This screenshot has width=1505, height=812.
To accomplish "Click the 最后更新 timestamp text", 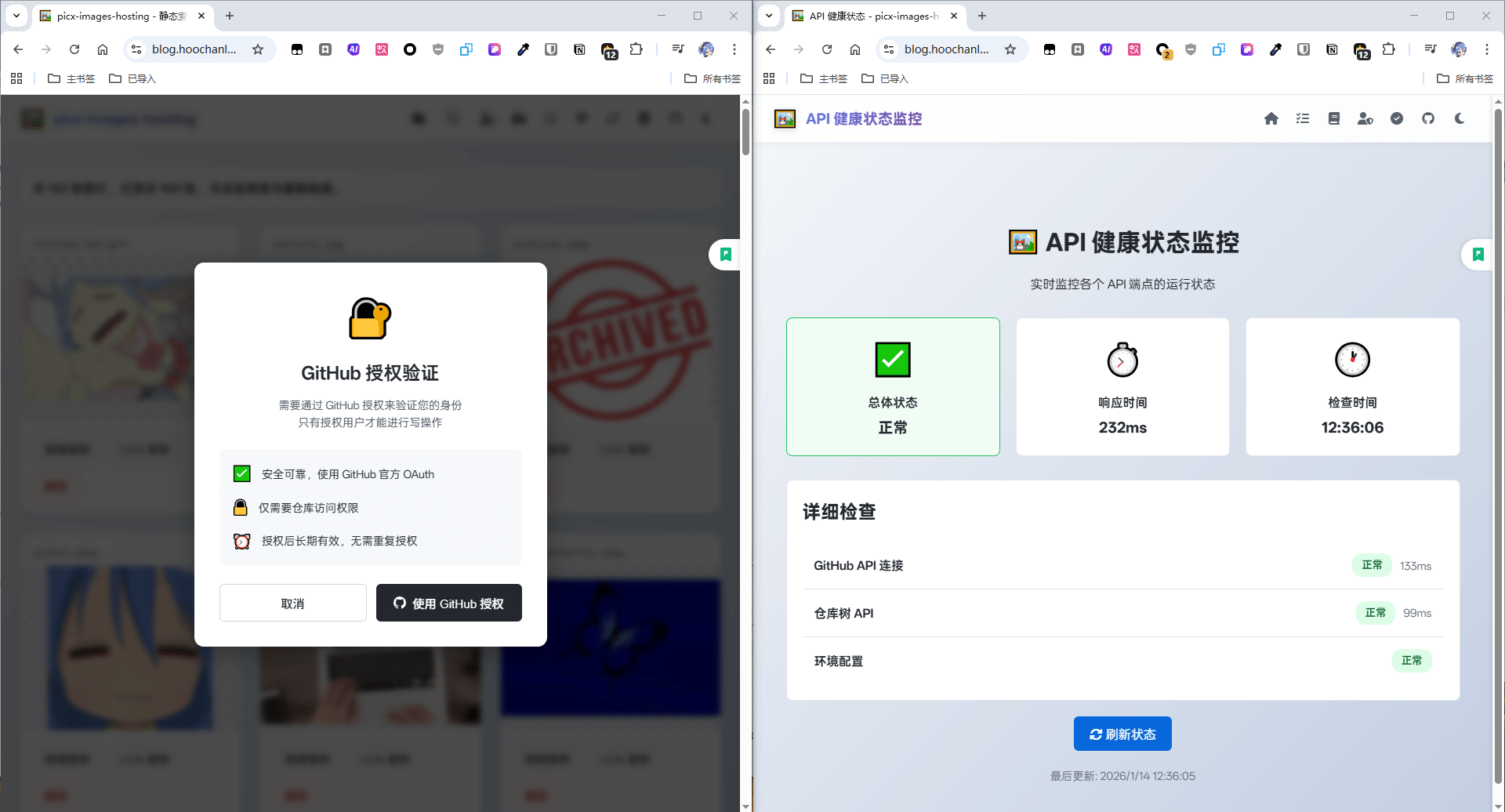I will 1122,776.
